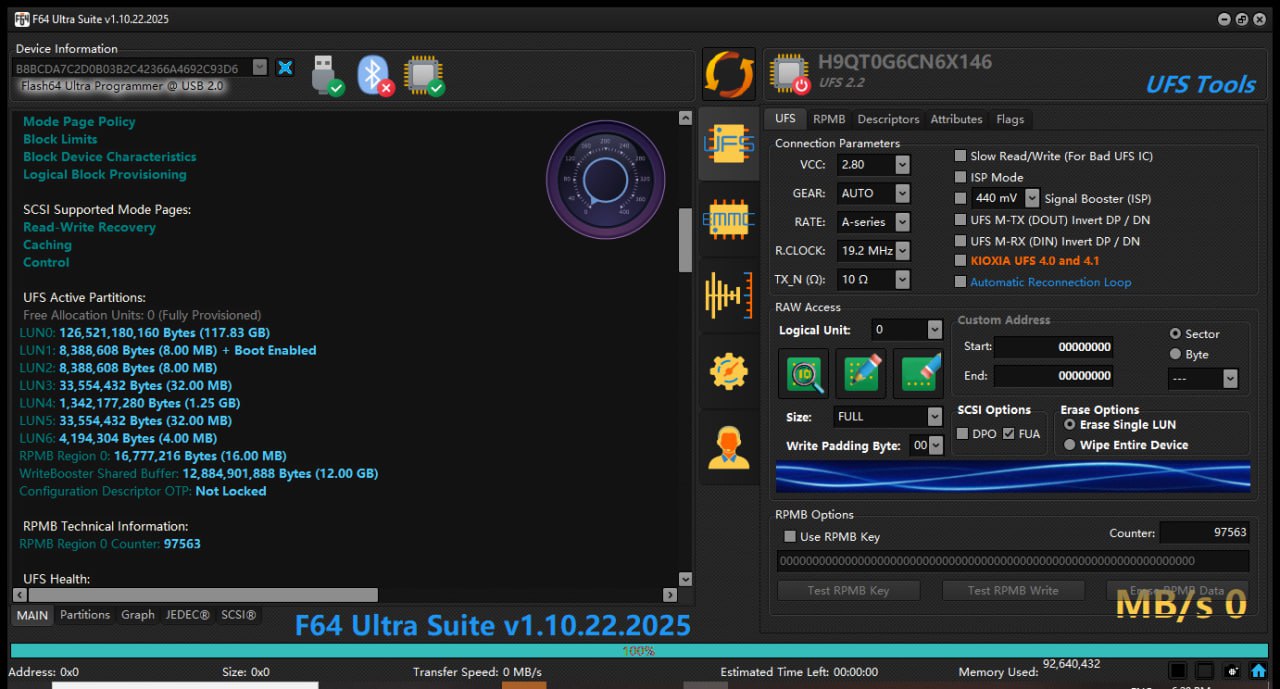Open the device serial number dropdown
Image resolution: width=1280 pixels, height=689 pixels.
tap(259, 68)
